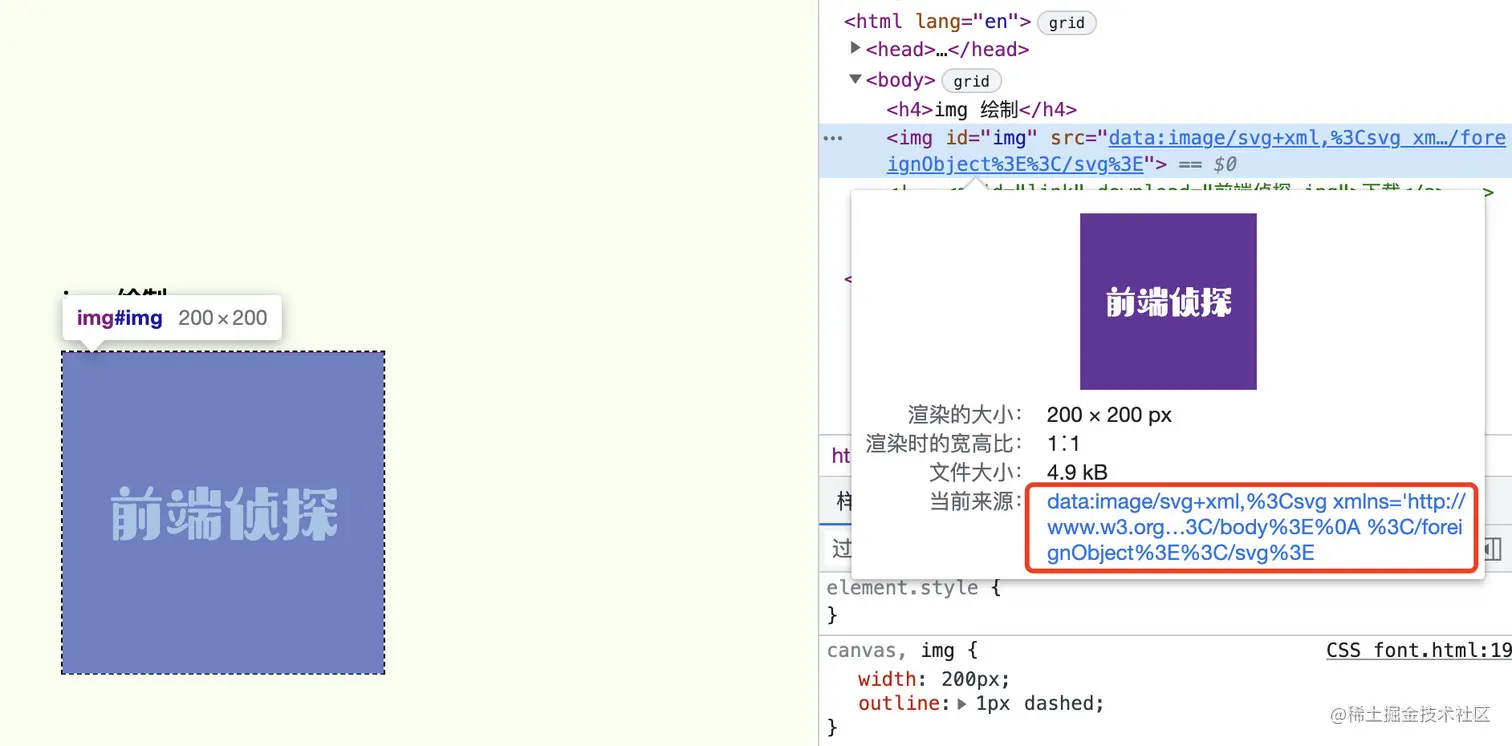
Task: Expand the outline shorthand property arrow
Action: [962, 703]
